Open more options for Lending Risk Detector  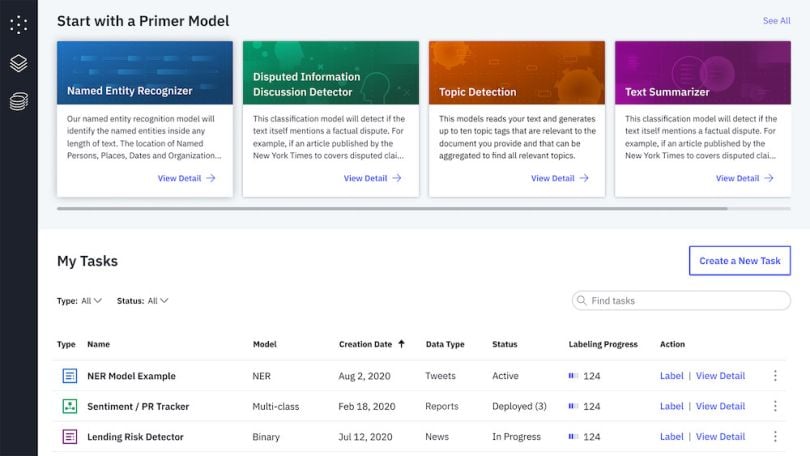[775, 436]
